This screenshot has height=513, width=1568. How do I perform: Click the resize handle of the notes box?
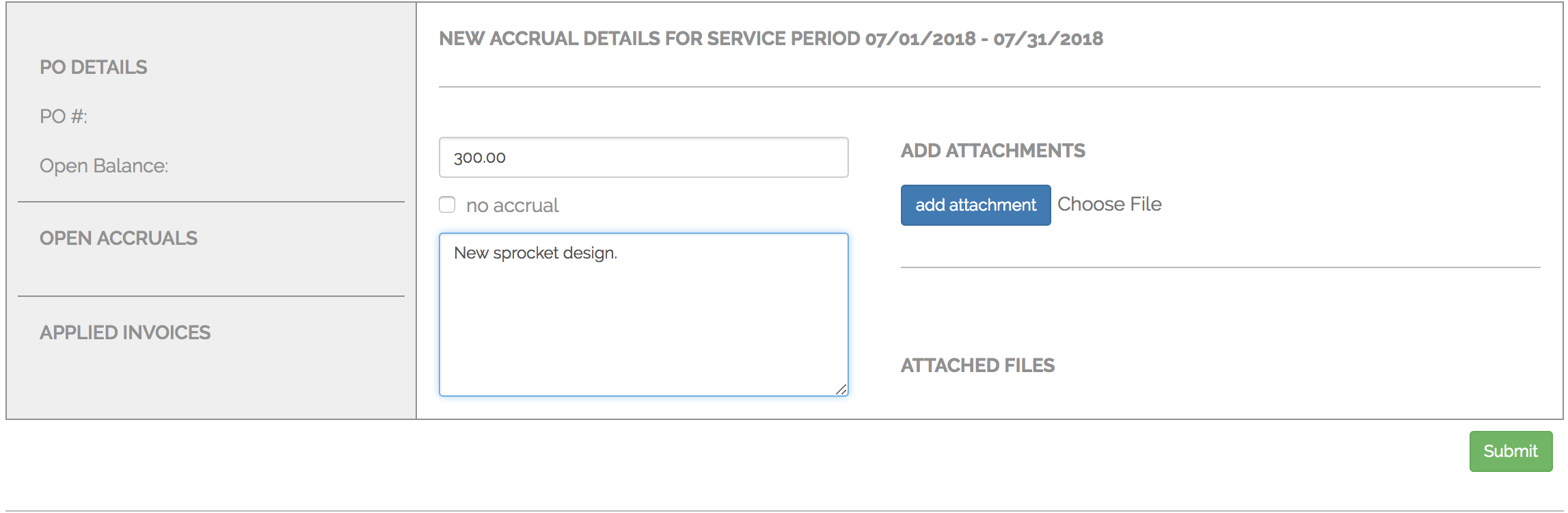click(841, 389)
